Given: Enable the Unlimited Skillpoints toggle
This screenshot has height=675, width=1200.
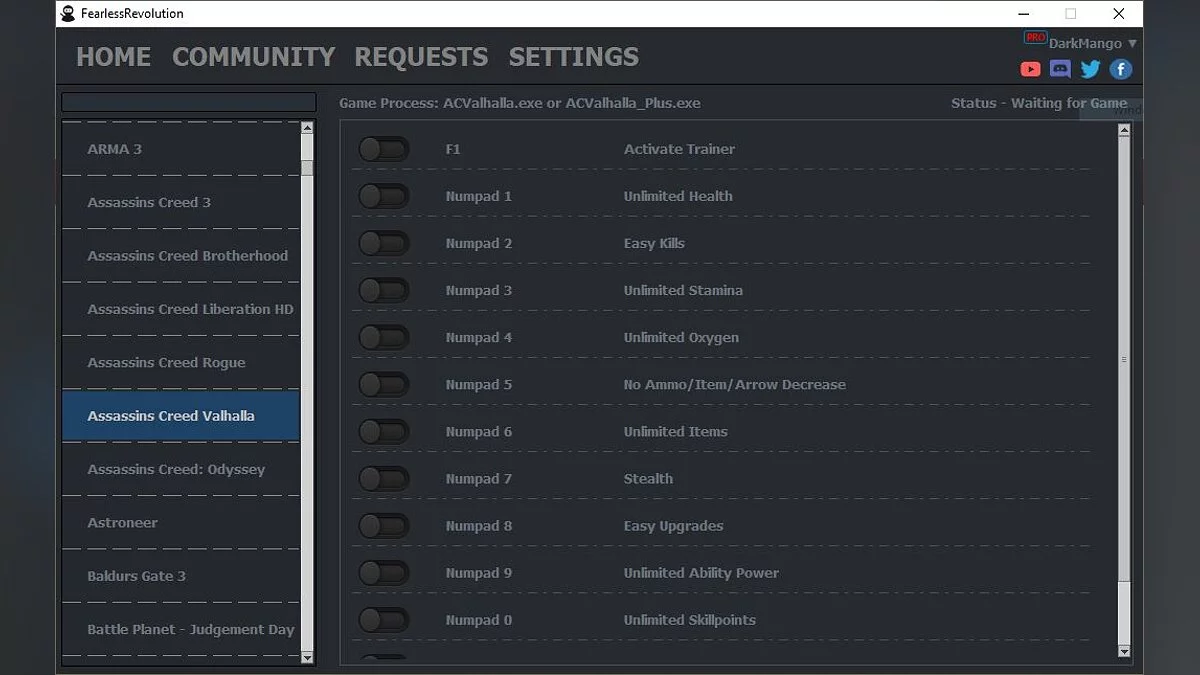Looking at the screenshot, I should [384, 619].
